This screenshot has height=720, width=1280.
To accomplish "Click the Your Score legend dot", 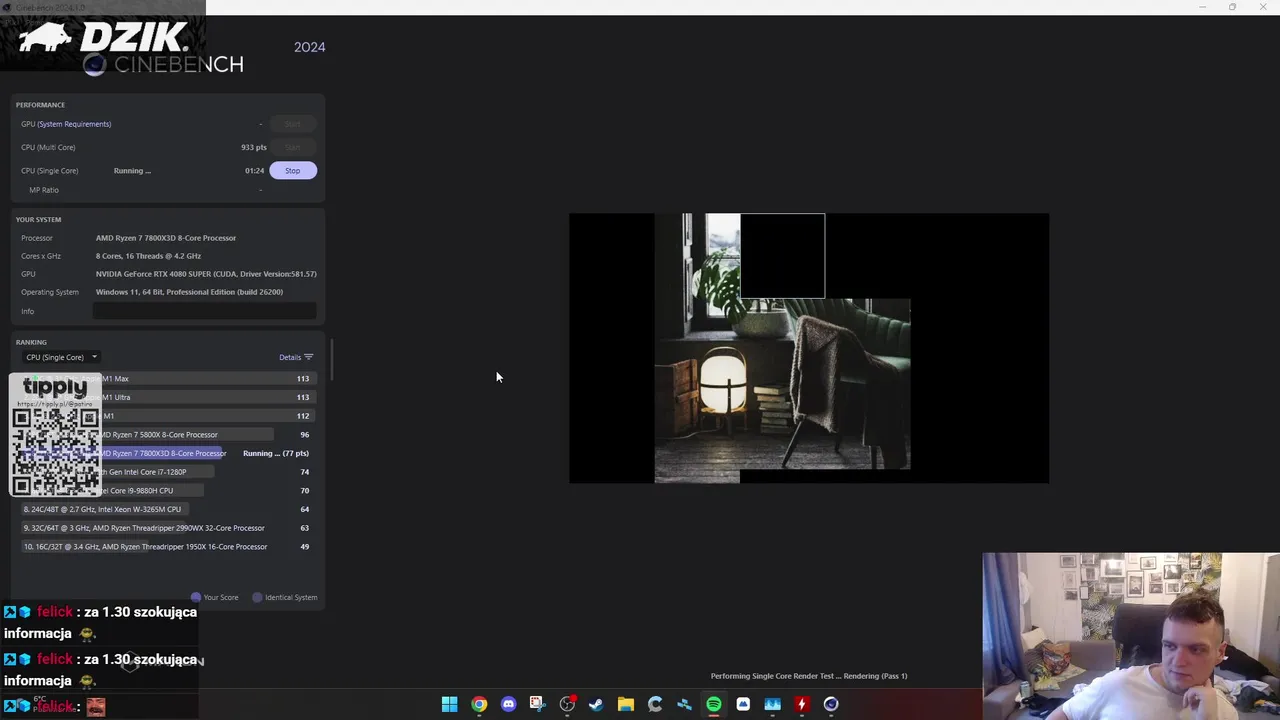I will coord(196,597).
